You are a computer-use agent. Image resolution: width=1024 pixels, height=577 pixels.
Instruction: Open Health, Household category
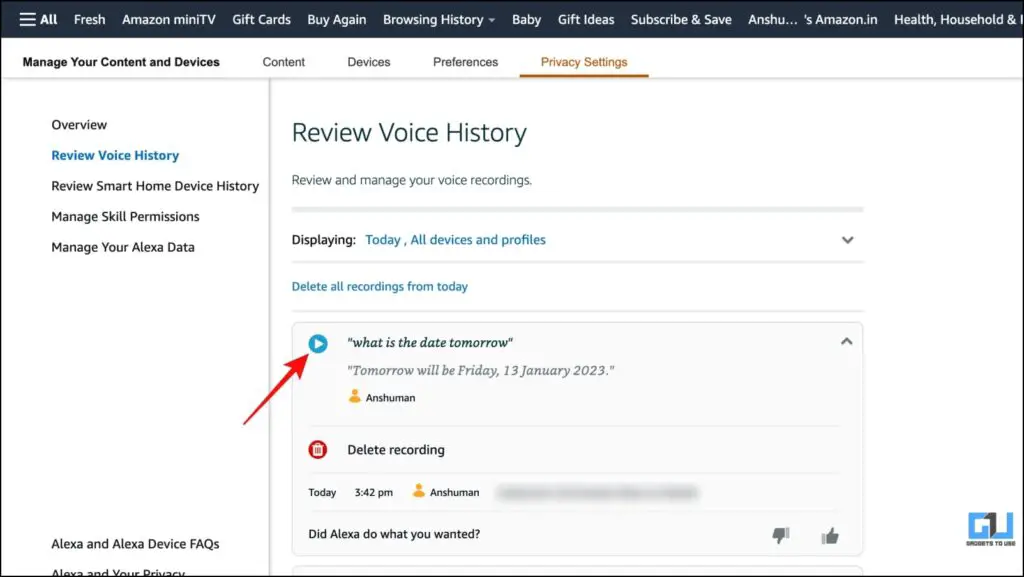point(958,20)
